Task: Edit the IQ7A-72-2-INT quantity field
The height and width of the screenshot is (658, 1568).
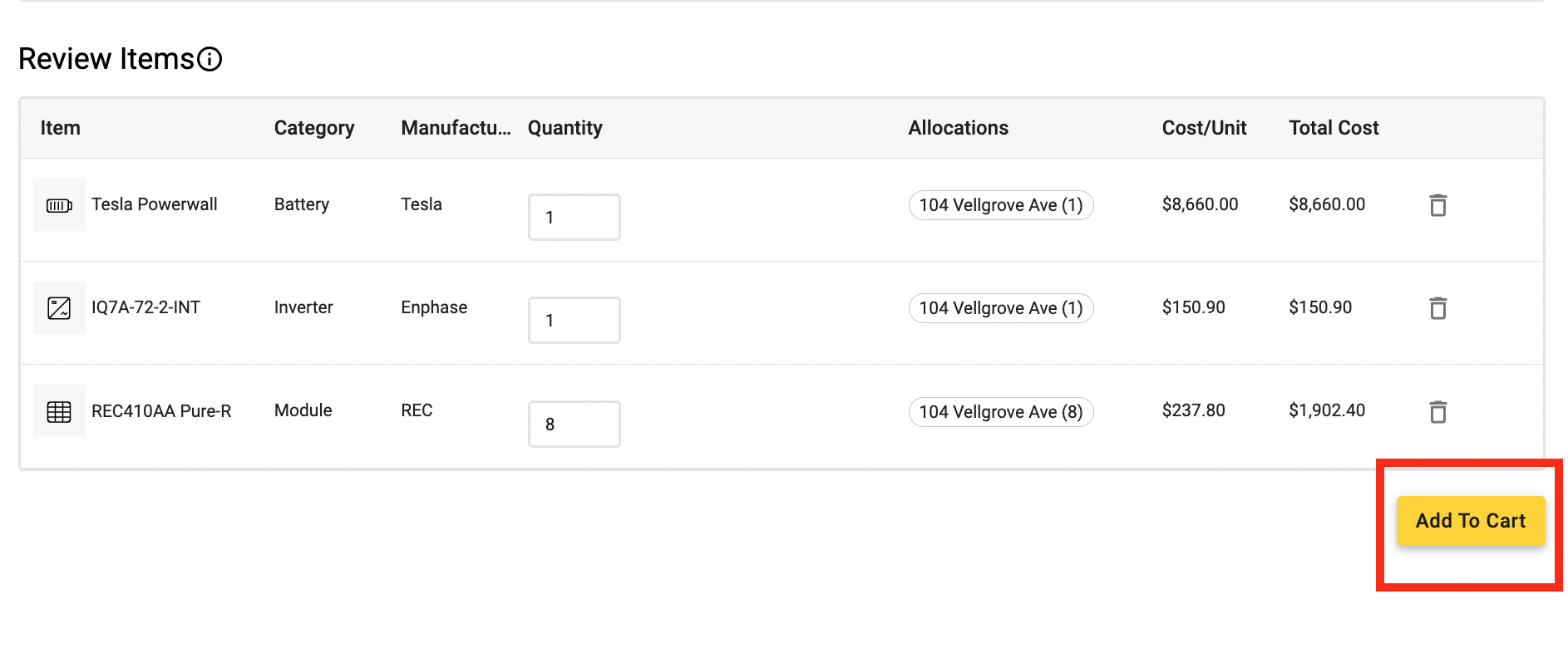Action: [x=574, y=320]
